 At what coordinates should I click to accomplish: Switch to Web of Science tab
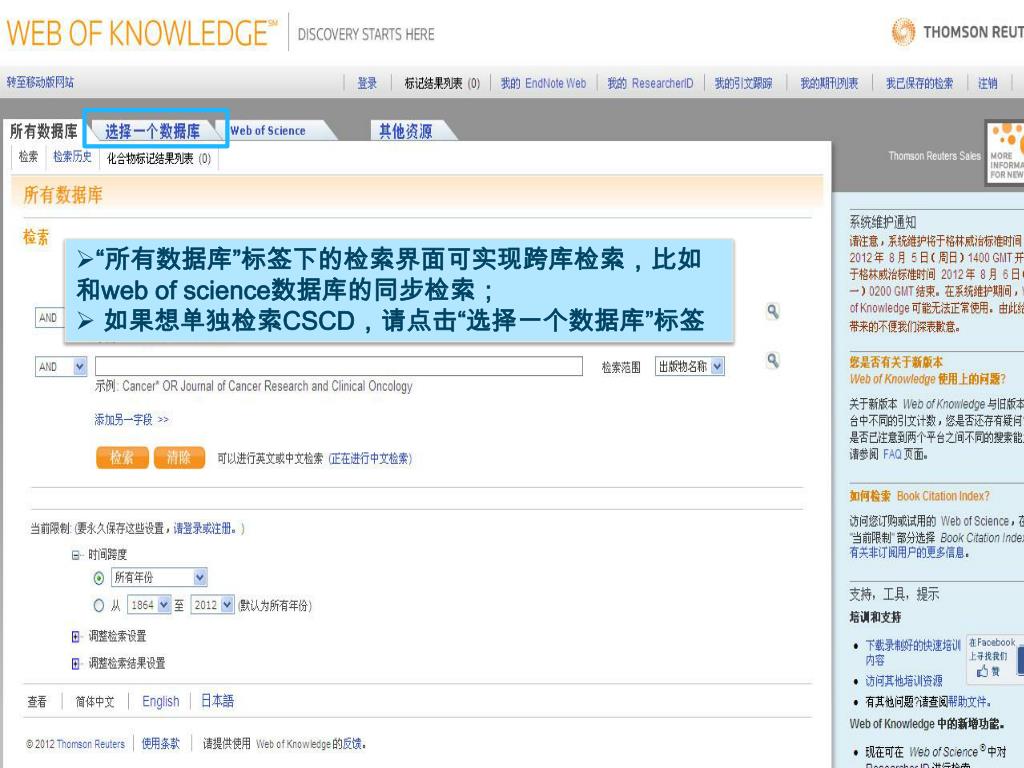268,131
